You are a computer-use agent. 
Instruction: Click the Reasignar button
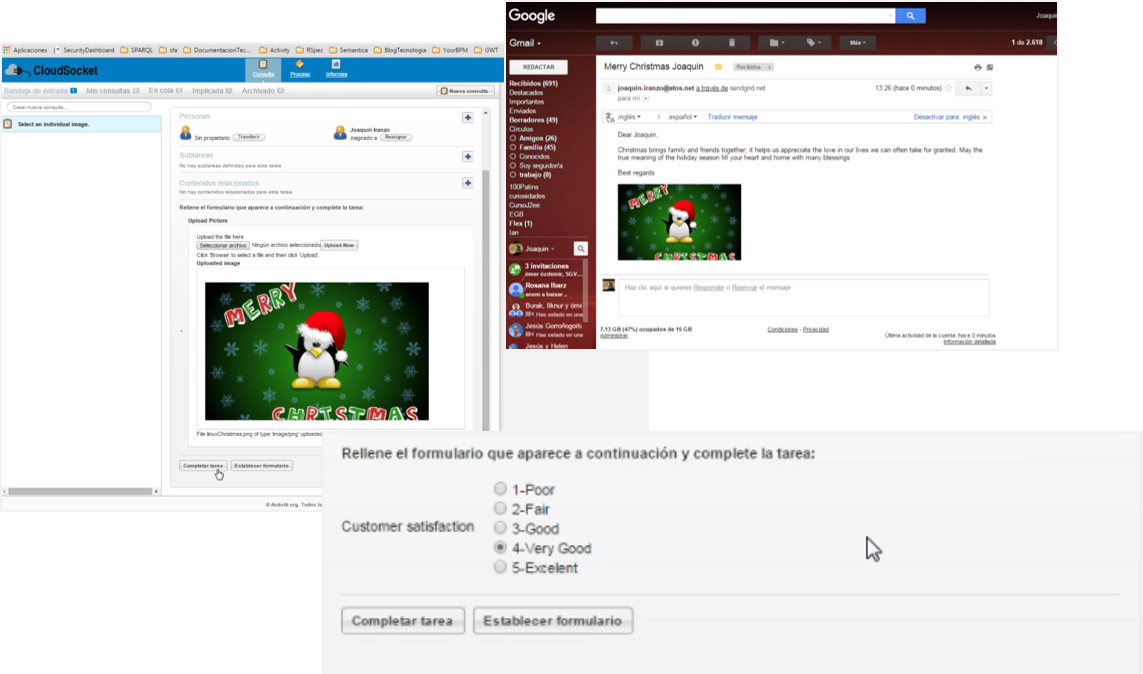pos(396,137)
